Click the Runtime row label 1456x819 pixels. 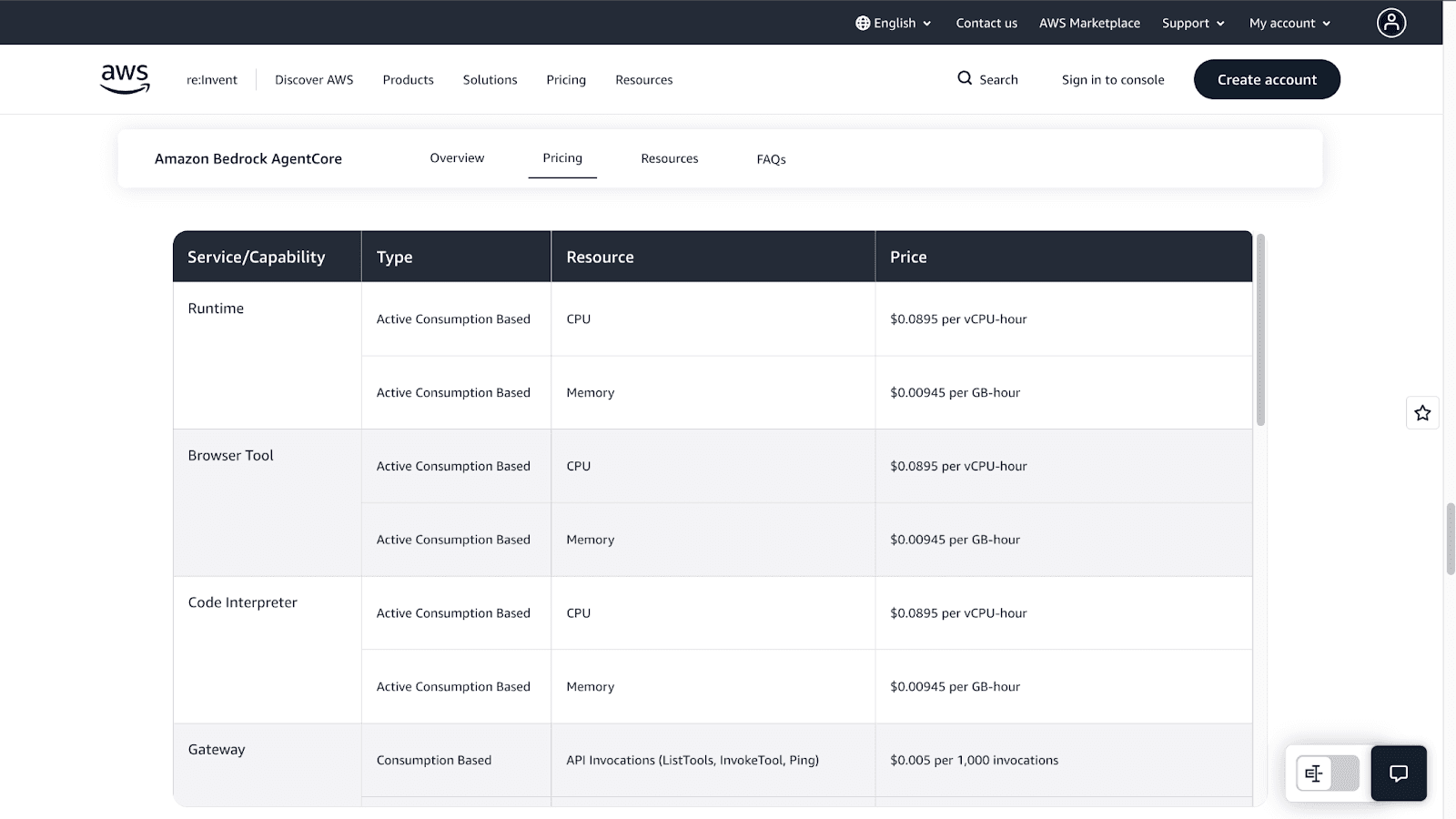(x=216, y=308)
